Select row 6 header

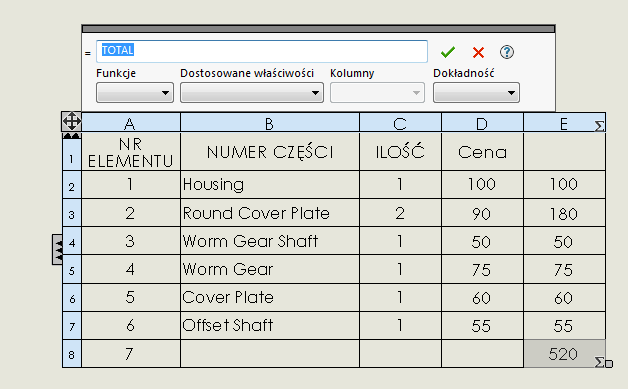(72, 298)
